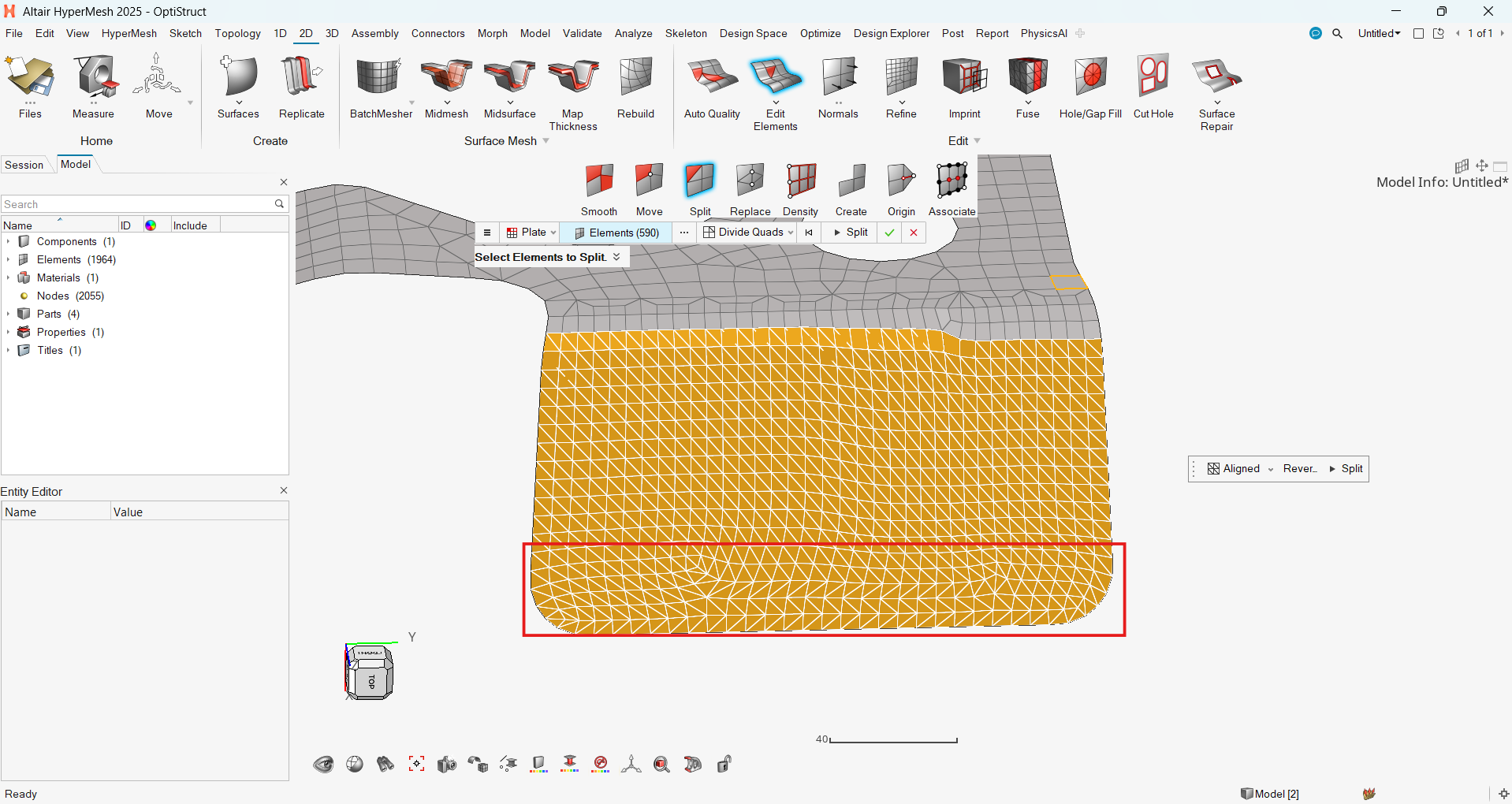Click the Move elements secondary tool
Image resolution: width=1512 pixels, height=804 pixels.
[x=649, y=189]
